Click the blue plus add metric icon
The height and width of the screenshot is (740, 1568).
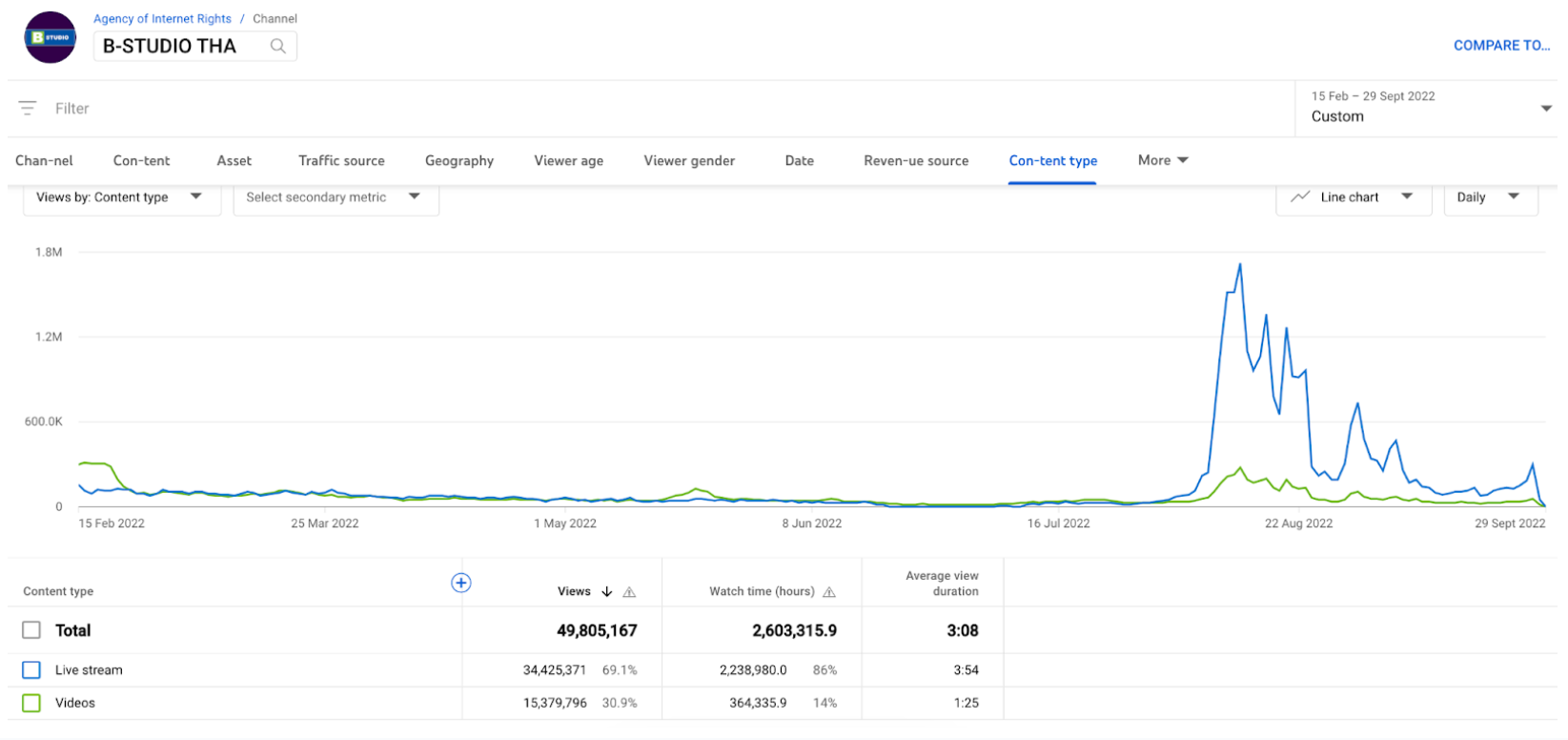460,583
